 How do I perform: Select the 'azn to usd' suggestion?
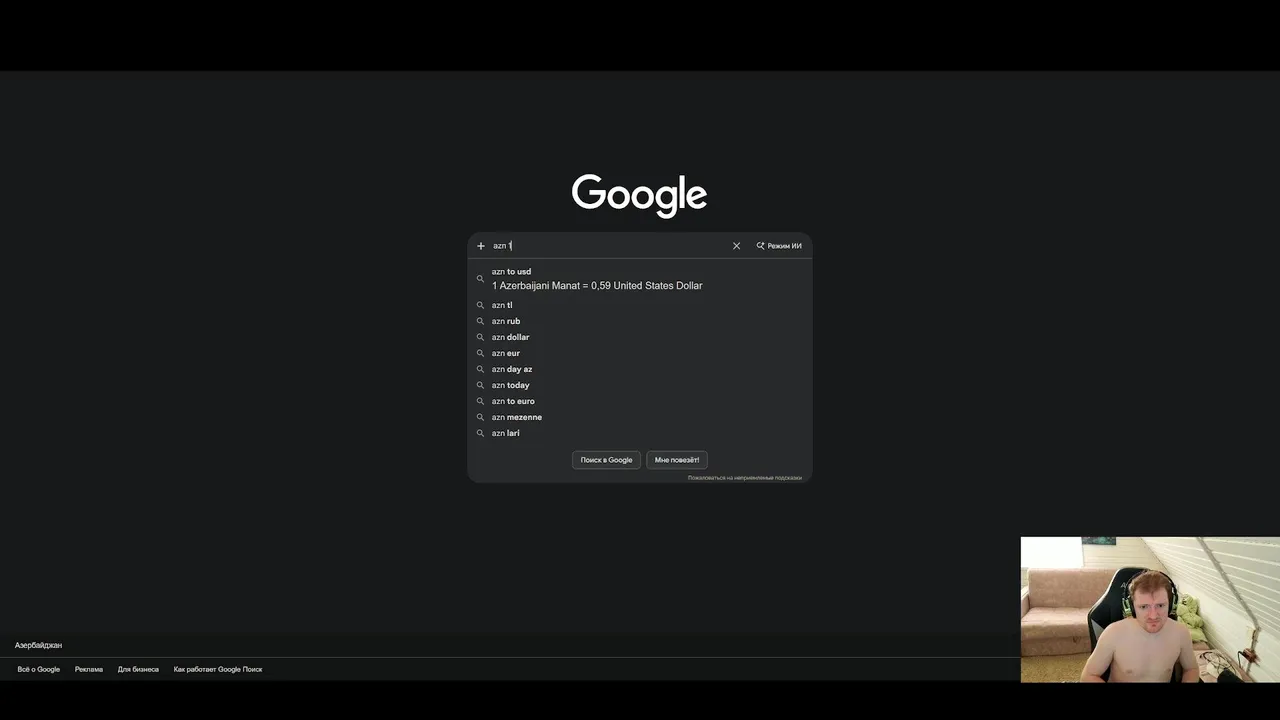pyautogui.click(x=640, y=278)
